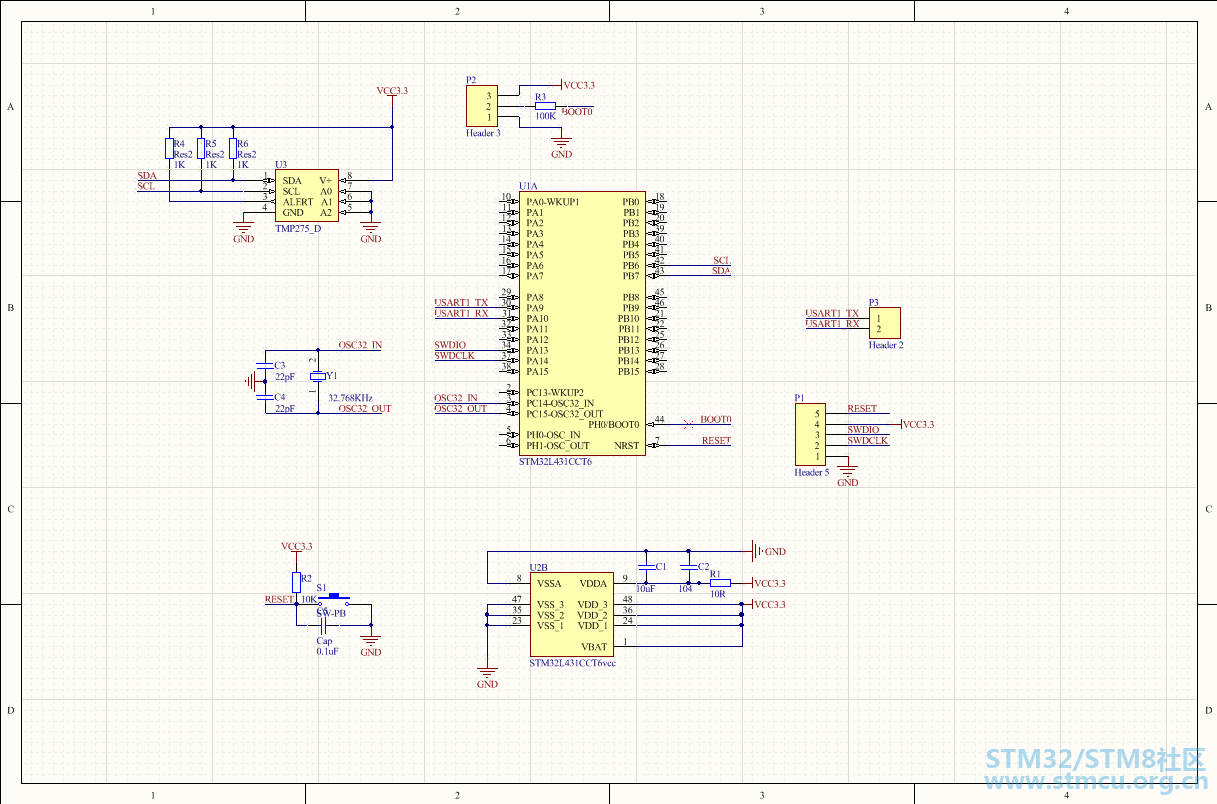The image size is (1217, 804).
Task: Click the PC13-WKUP2 pin label
Action: click(555, 392)
